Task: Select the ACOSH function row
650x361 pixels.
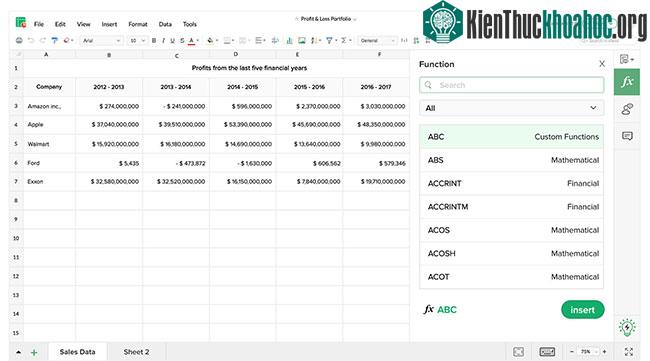Action: (512, 253)
